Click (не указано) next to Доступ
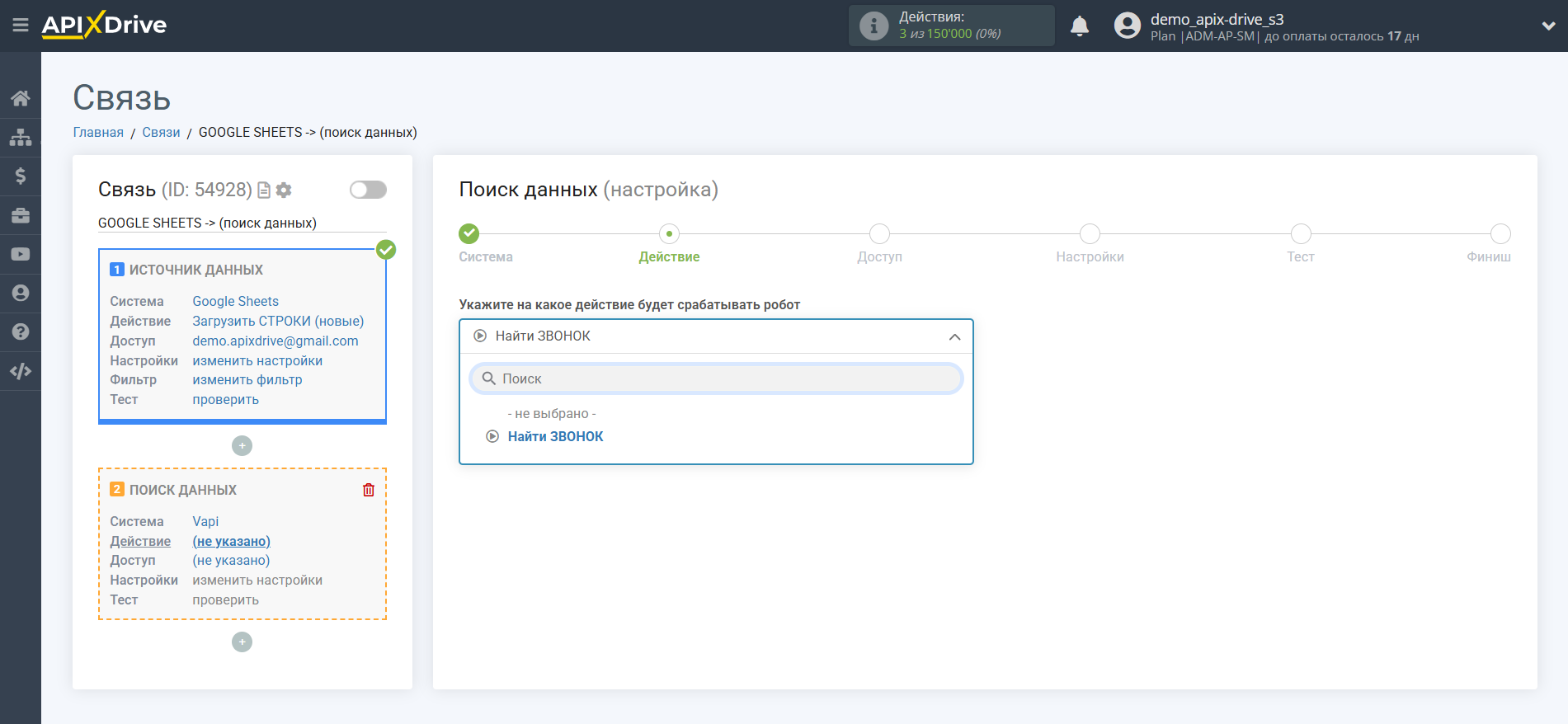The height and width of the screenshot is (724, 1568). pos(232,561)
